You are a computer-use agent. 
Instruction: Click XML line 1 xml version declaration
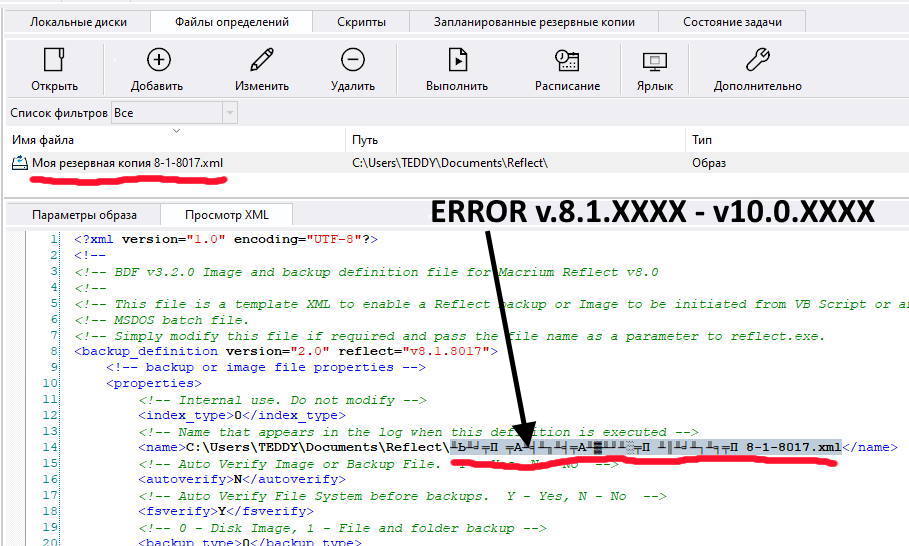226,239
